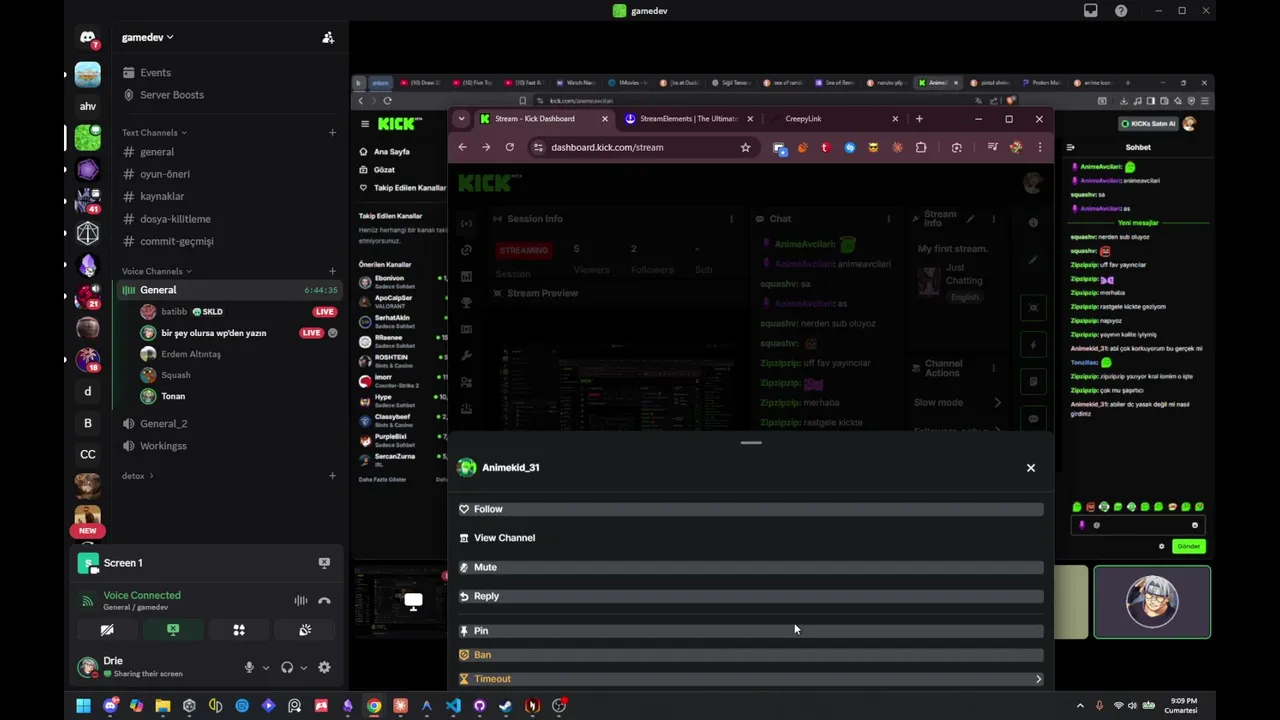Join the General_2 voice channel
This screenshot has width=1280, height=720.
[x=163, y=424]
